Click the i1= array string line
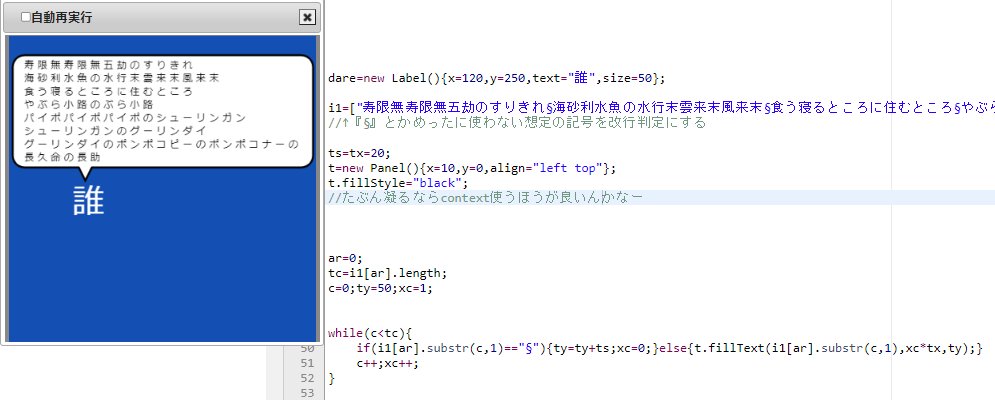Screen dimensions: 995x400 (661, 108)
